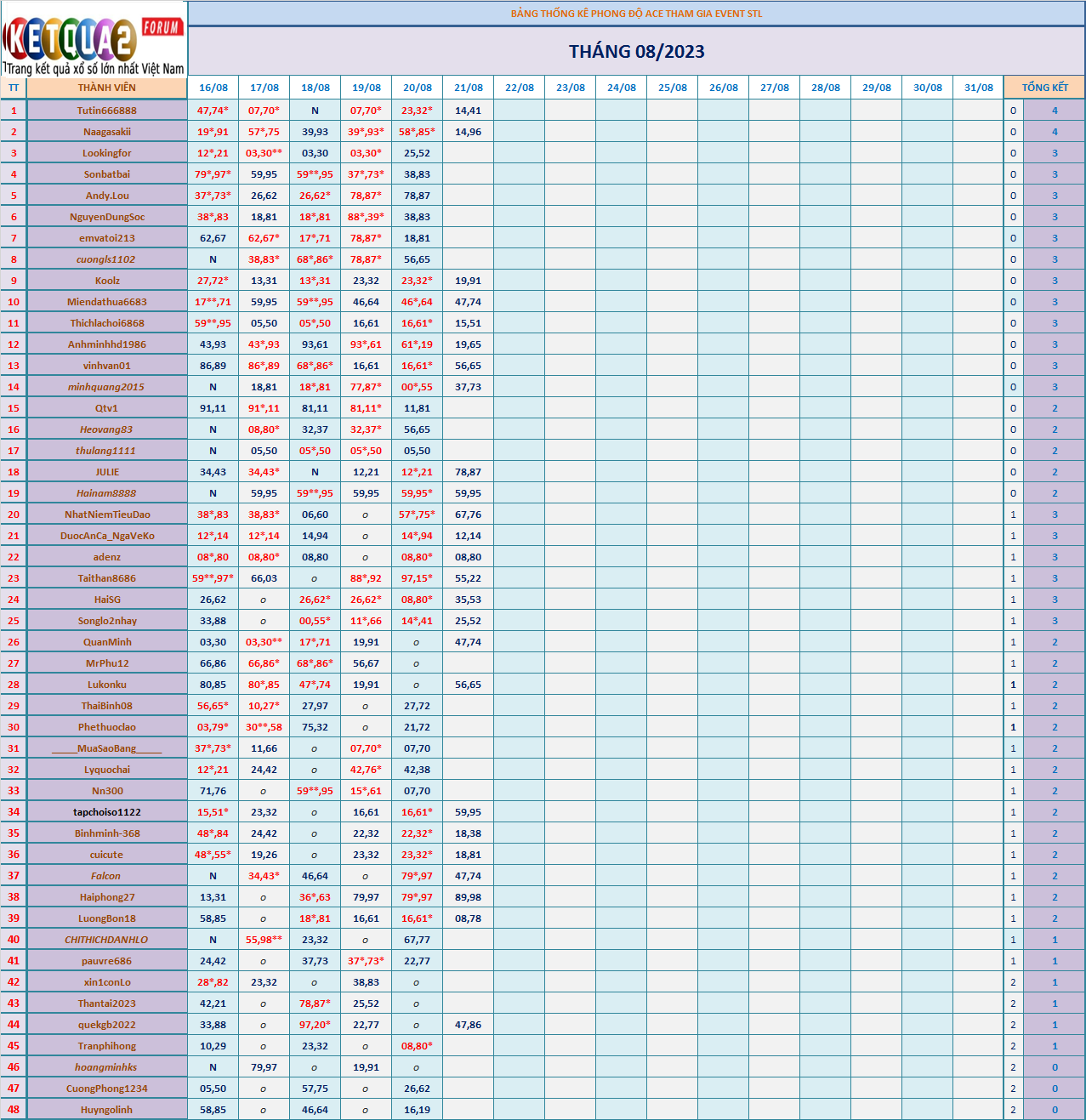Select member name minhquang2015

(107, 387)
